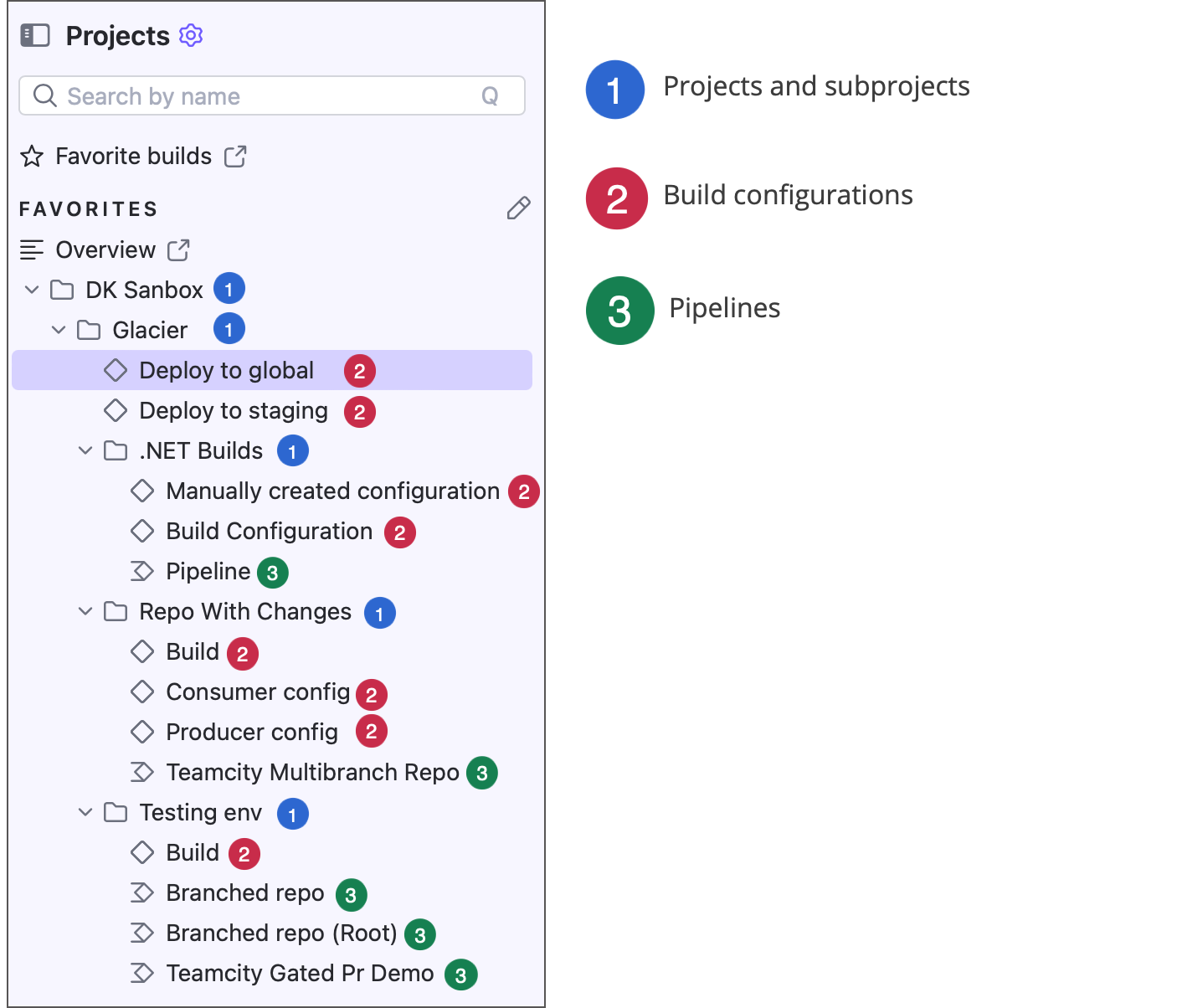Screen dimensions: 1182x1008
Task: Click the diamond icon beside Deploy to global
Action: click(116, 369)
